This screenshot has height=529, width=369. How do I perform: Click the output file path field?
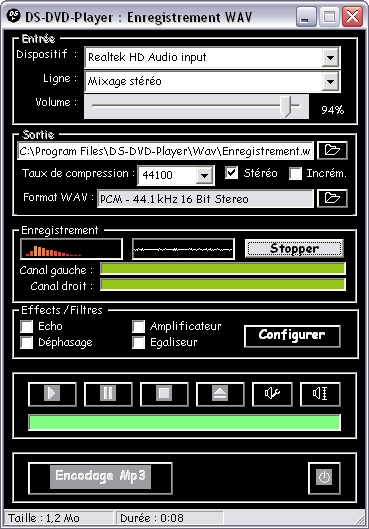[x=165, y=150]
